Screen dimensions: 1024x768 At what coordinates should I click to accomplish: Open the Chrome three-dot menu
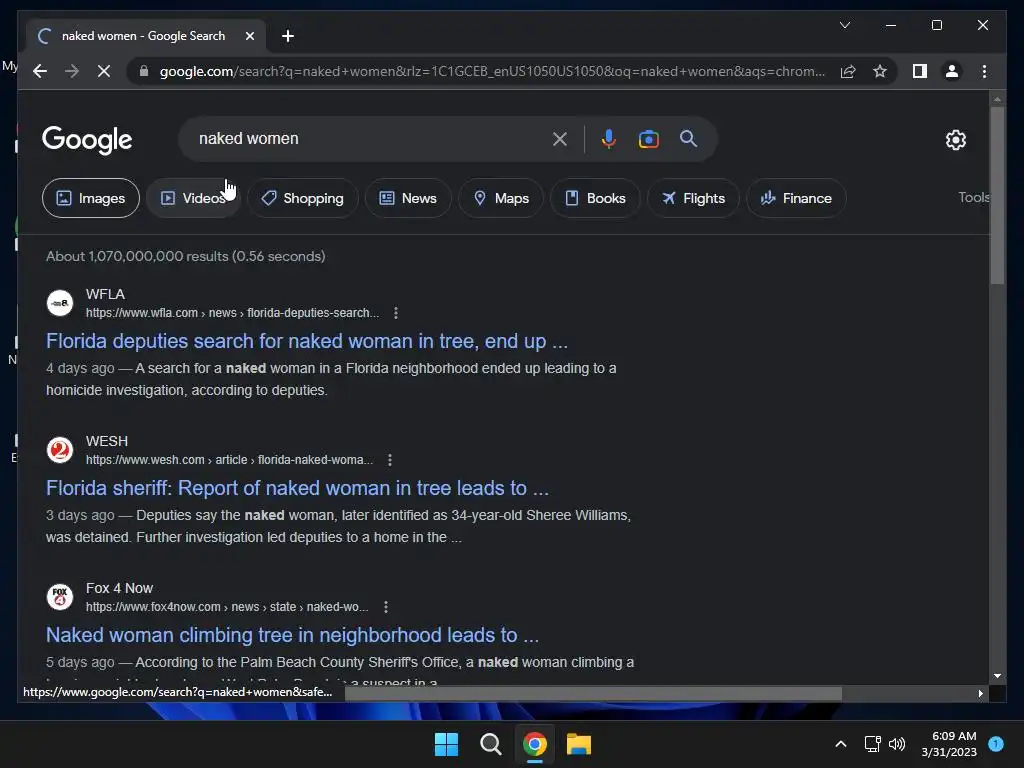(x=984, y=71)
